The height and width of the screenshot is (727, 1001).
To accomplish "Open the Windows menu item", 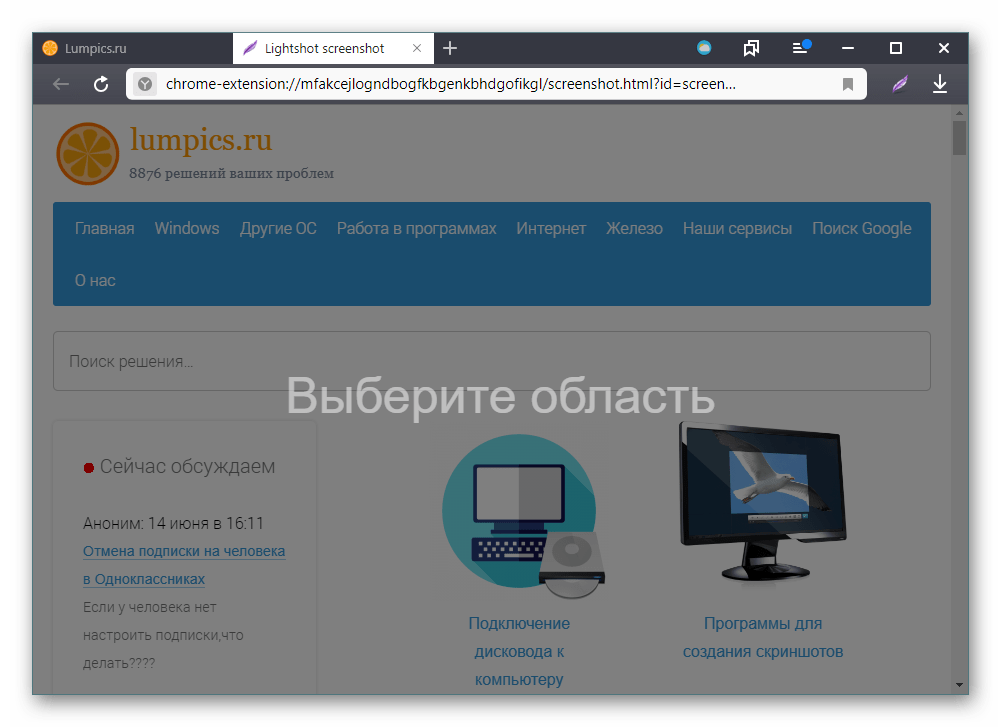I will pyautogui.click(x=187, y=228).
